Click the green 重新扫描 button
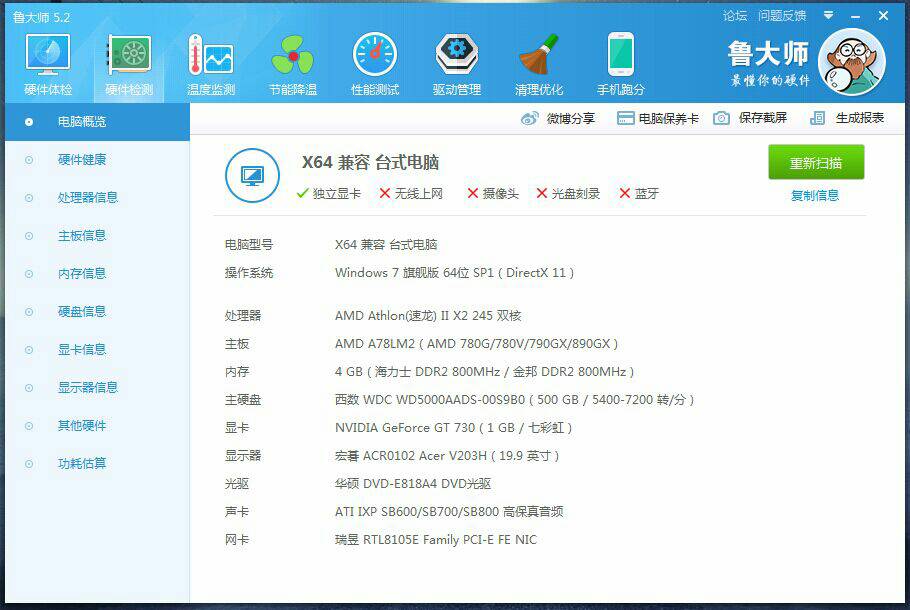Viewport: 910px width, 610px height. (816, 163)
